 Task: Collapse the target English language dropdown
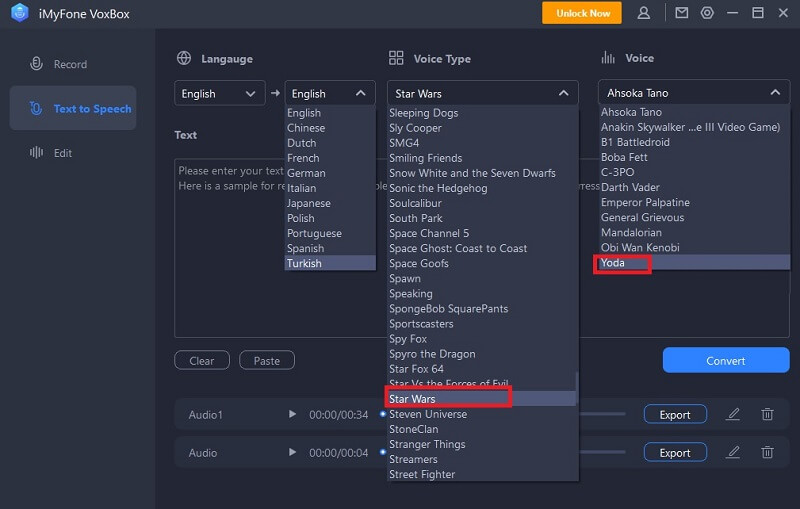tap(330, 93)
